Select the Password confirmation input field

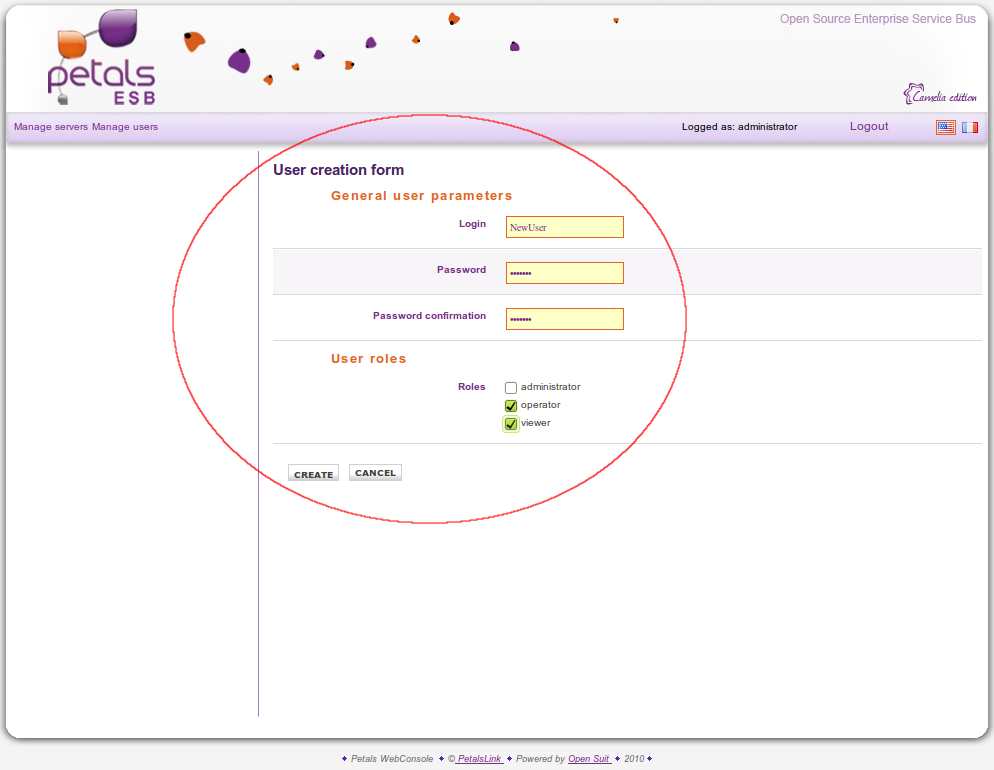tap(564, 319)
